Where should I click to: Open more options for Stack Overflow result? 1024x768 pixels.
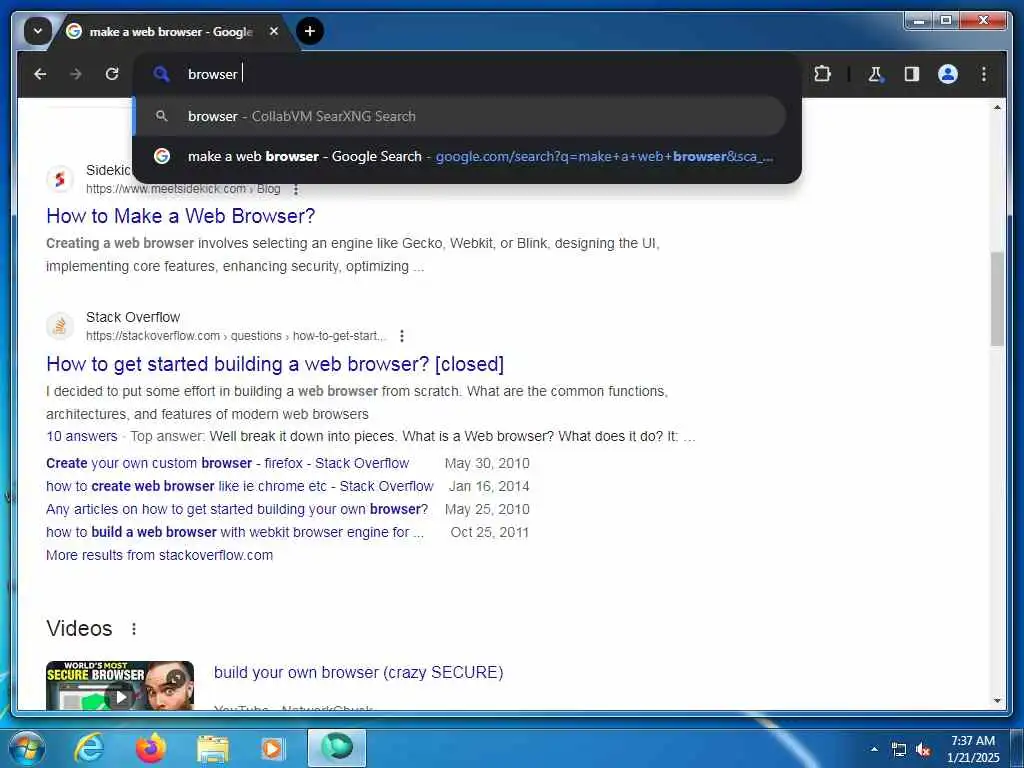pyautogui.click(x=402, y=336)
